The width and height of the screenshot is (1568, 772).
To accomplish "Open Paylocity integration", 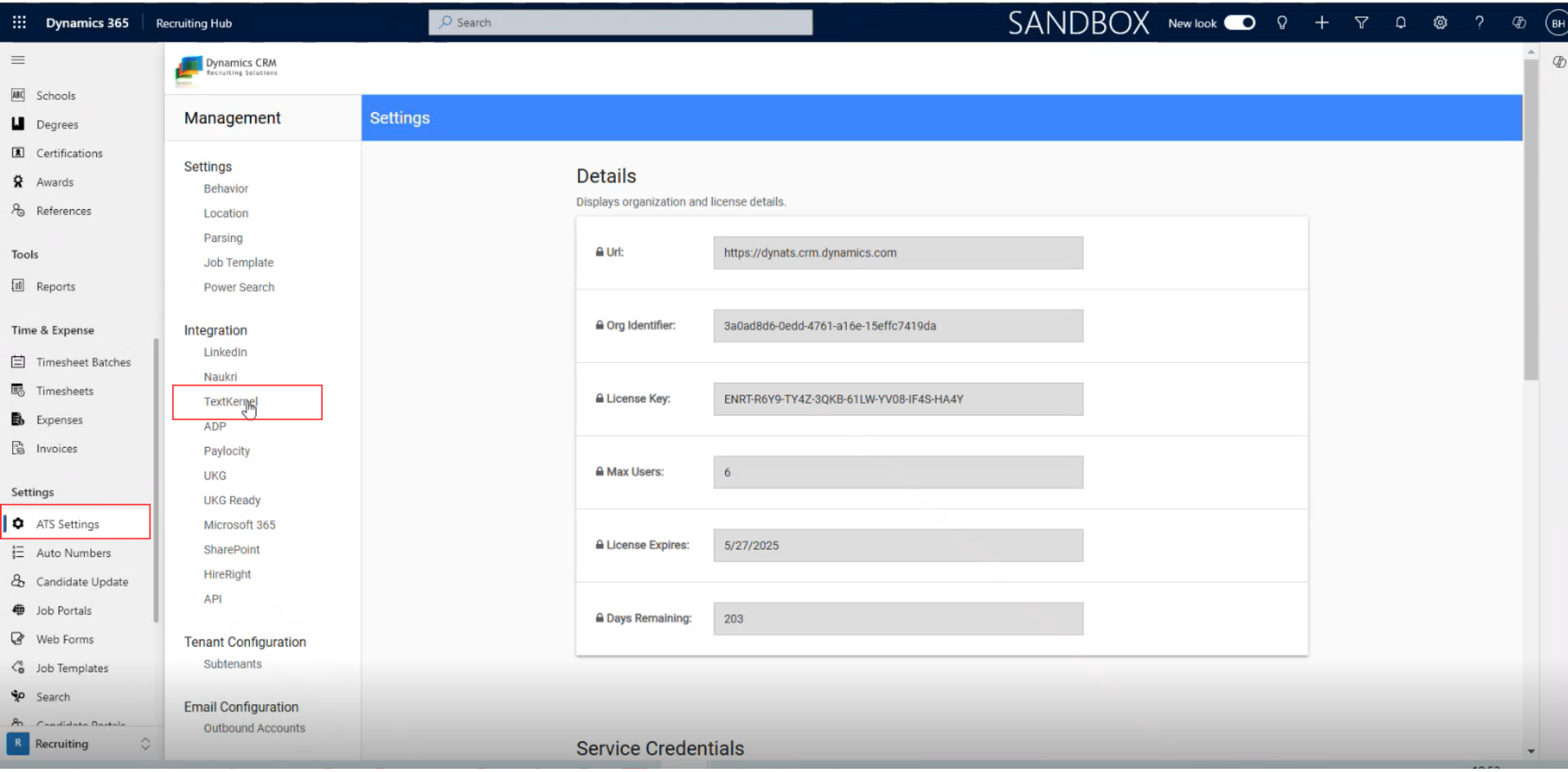I will (227, 451).
